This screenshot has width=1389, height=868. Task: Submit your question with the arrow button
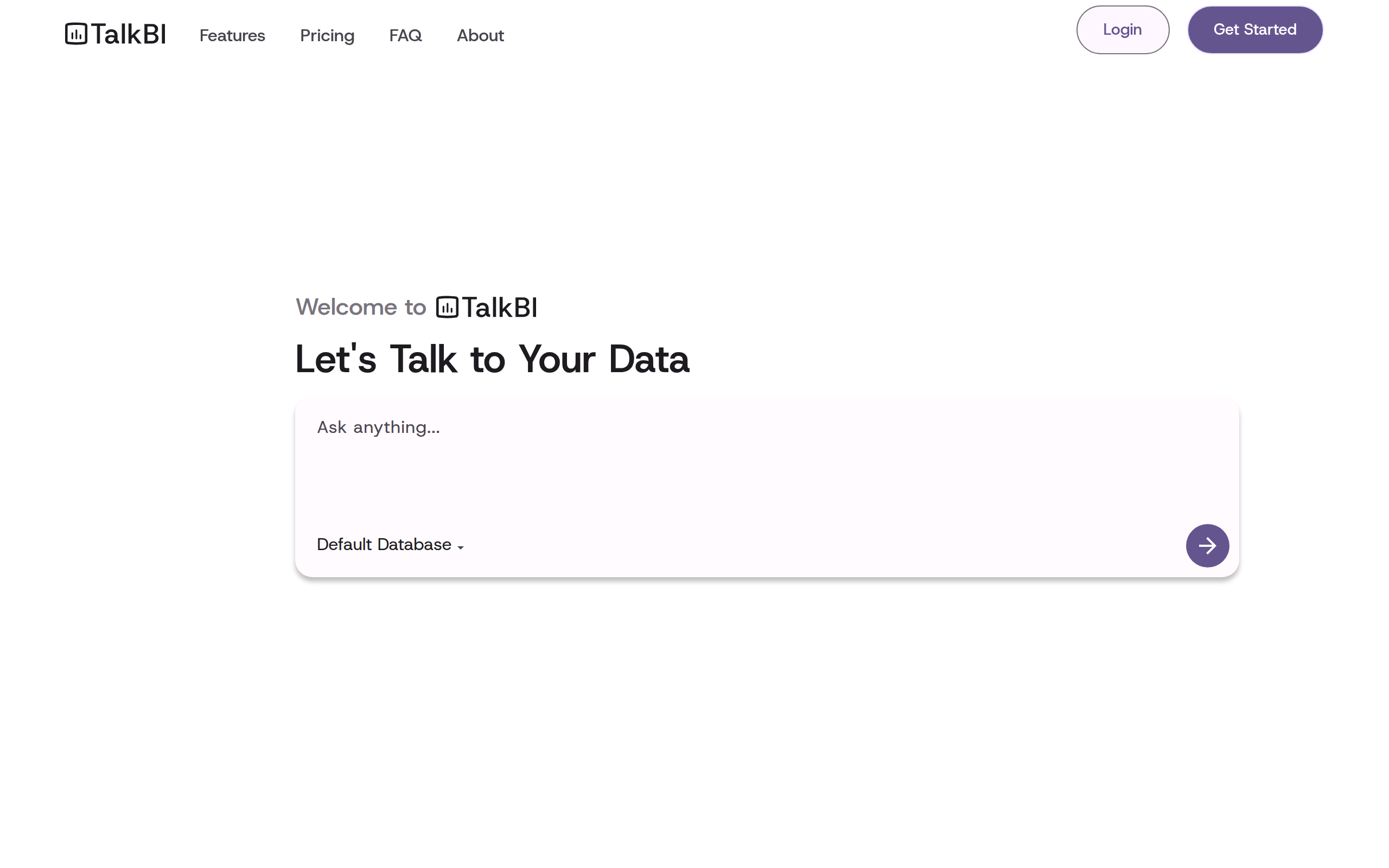tap(1207, 545)
